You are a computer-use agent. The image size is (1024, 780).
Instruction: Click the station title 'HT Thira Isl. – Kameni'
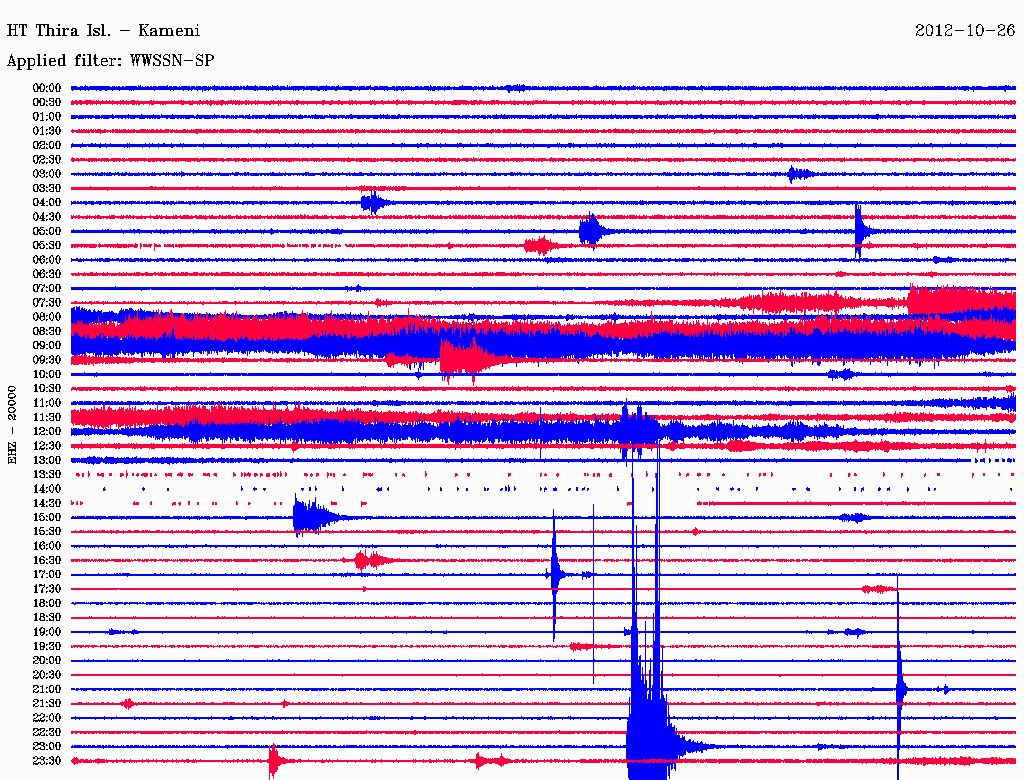click(x=103, y=31)
